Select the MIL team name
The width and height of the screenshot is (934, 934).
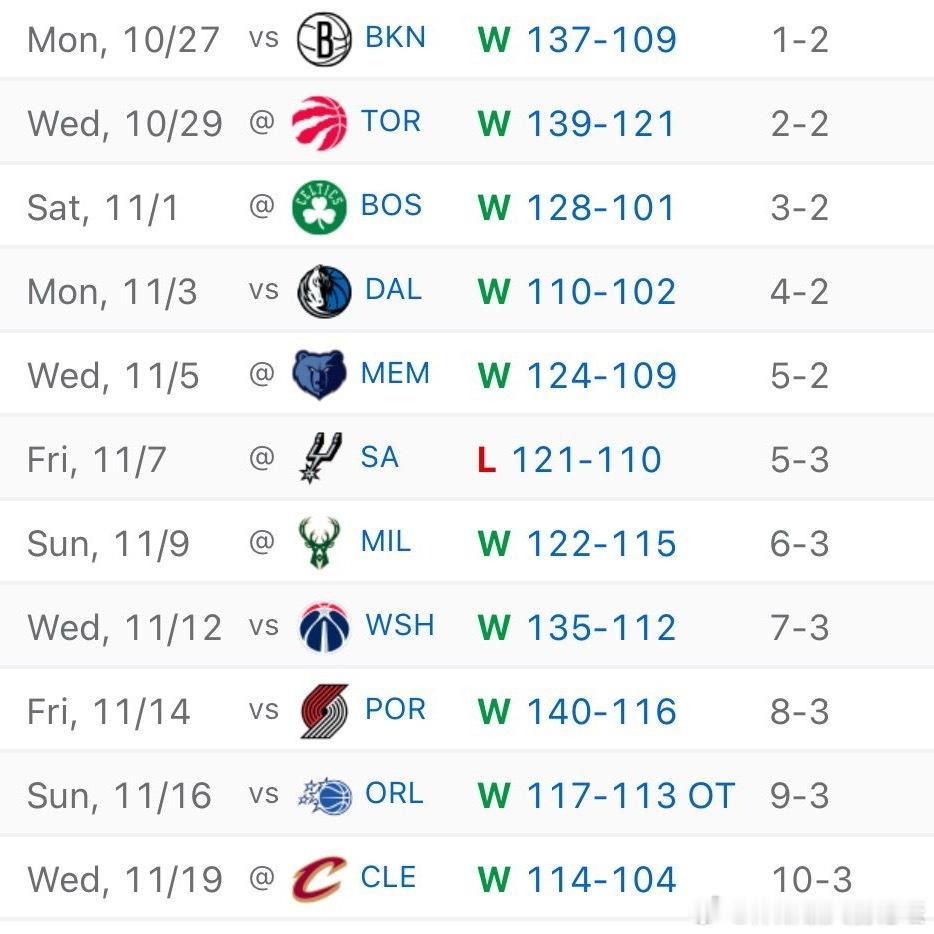click(386, 541)
